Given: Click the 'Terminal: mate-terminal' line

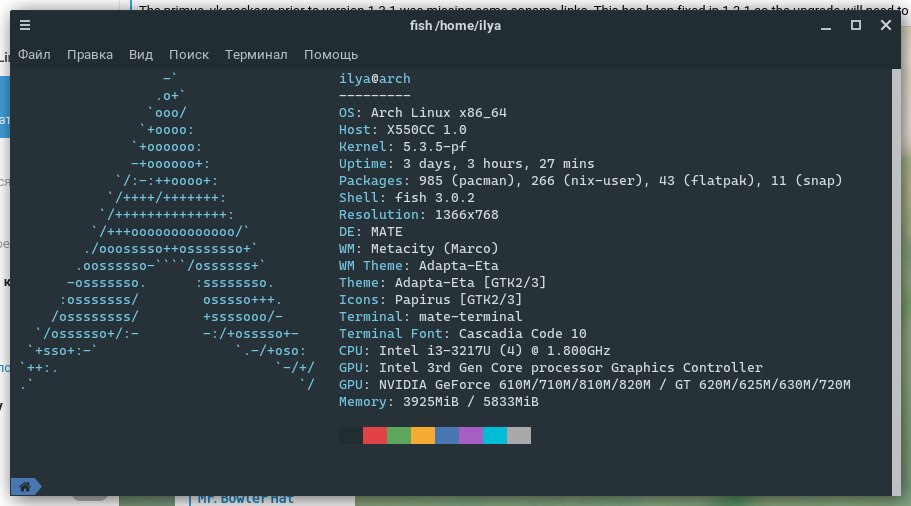Looking at the screenshot, I should point(431,317).
